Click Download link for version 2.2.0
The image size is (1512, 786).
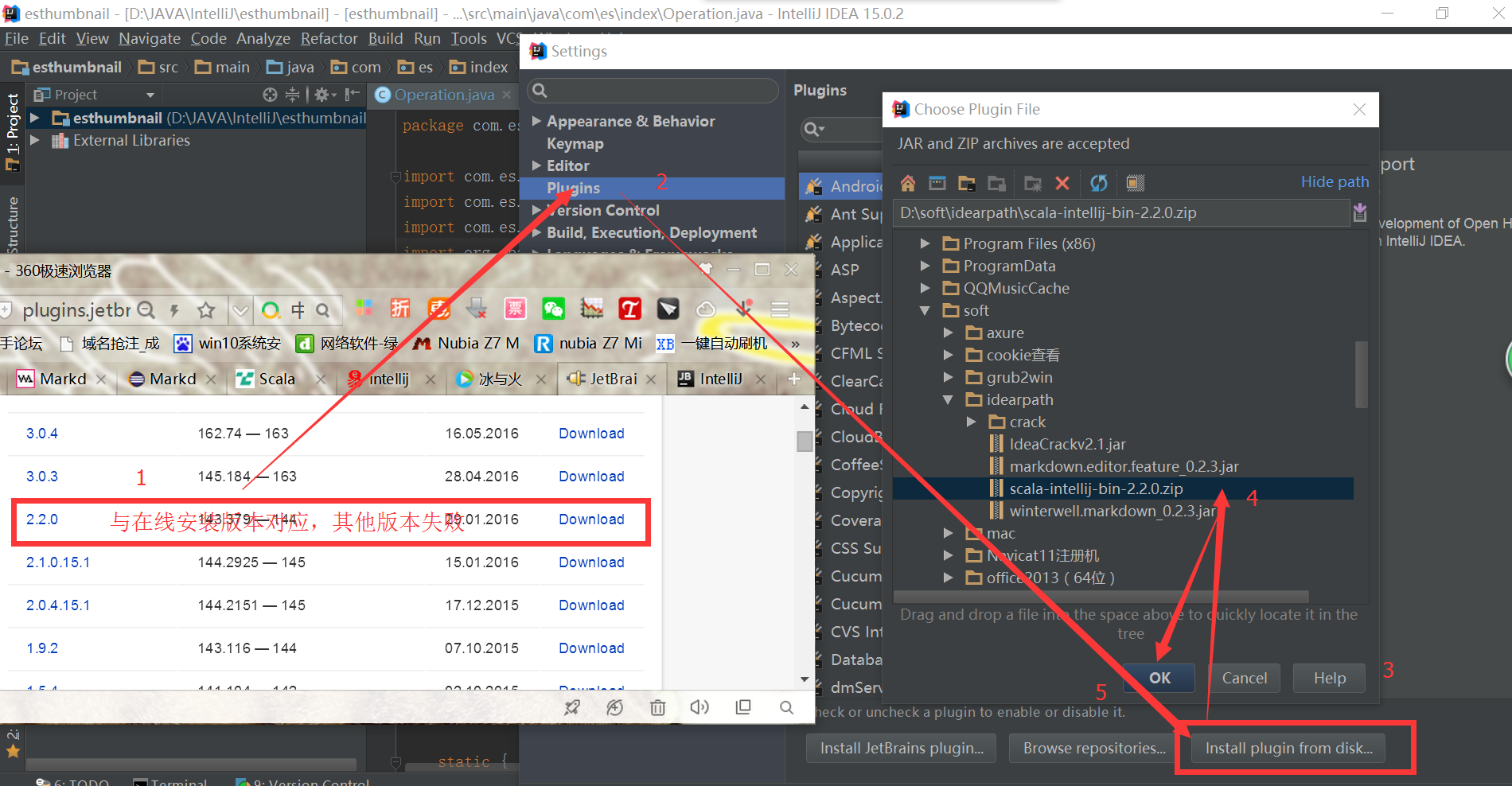coord(591,519)
